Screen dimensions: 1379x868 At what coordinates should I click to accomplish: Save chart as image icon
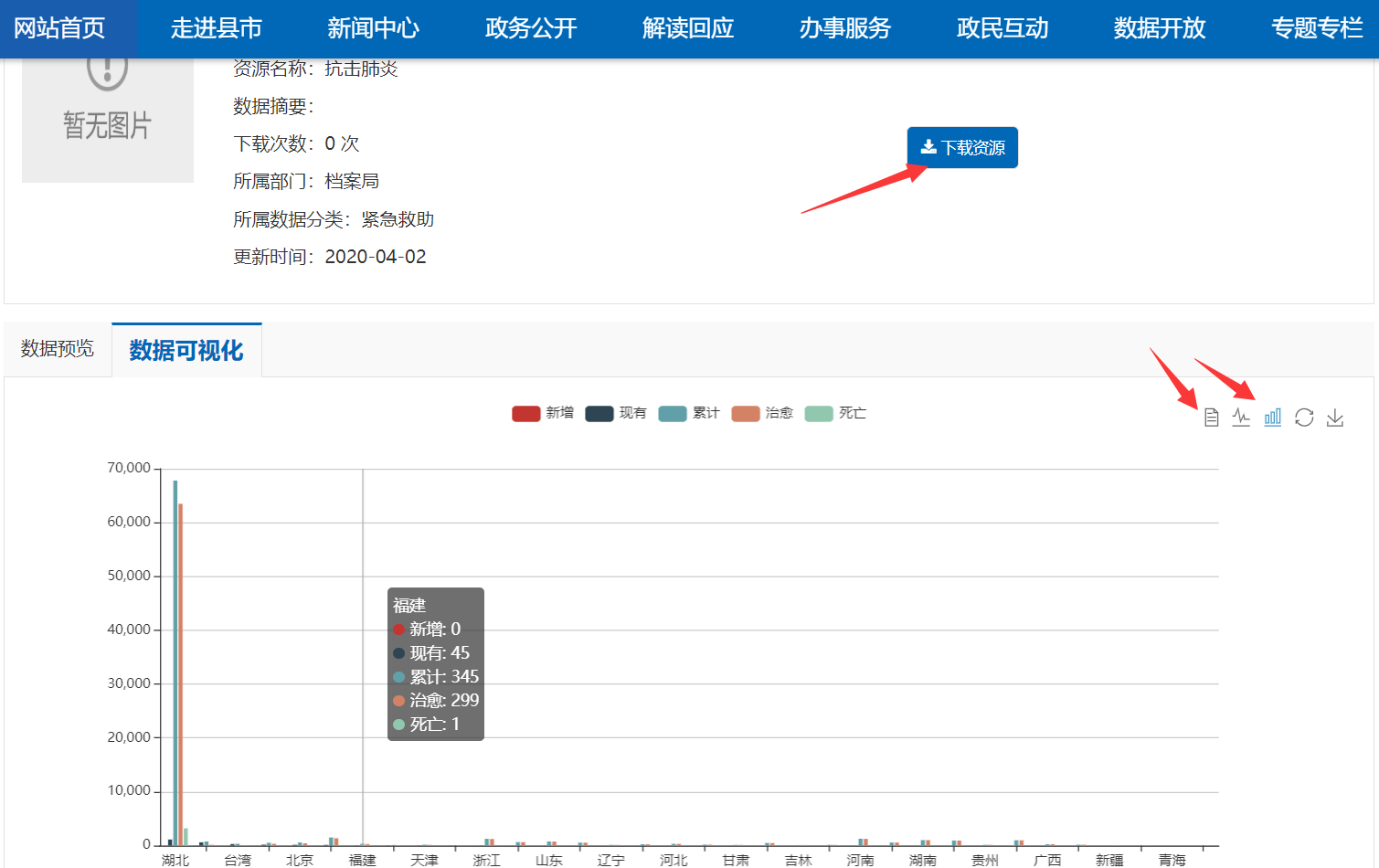1335,418
